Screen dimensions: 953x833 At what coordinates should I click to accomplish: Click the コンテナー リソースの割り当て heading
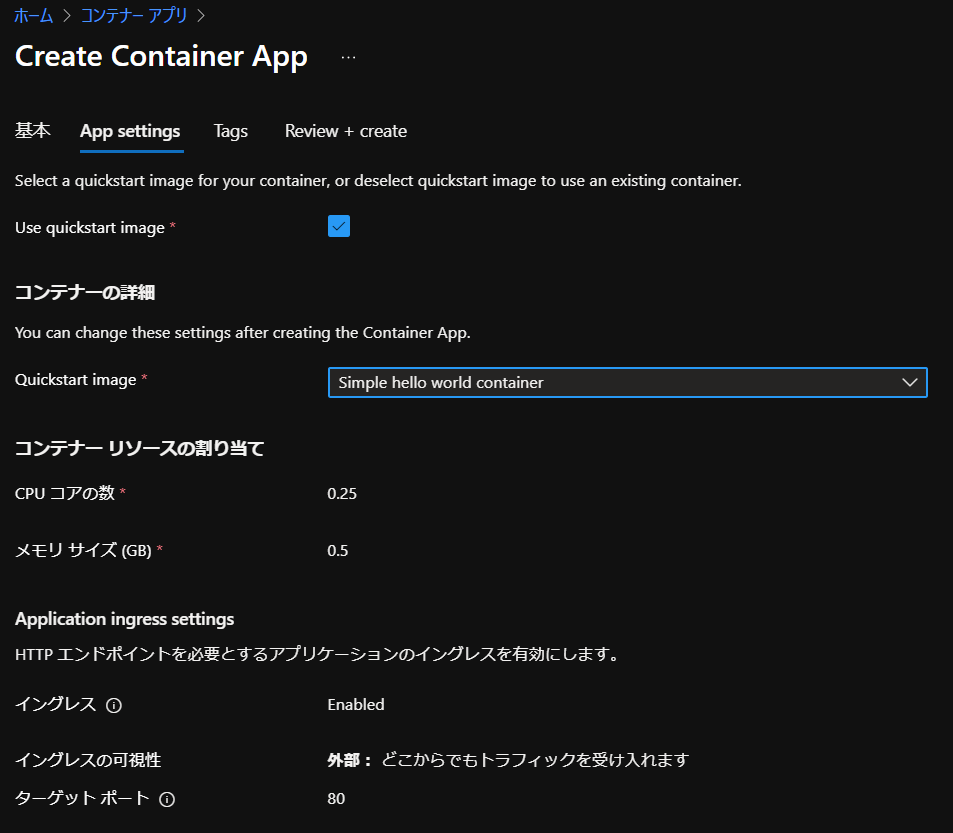pos(139,448)
